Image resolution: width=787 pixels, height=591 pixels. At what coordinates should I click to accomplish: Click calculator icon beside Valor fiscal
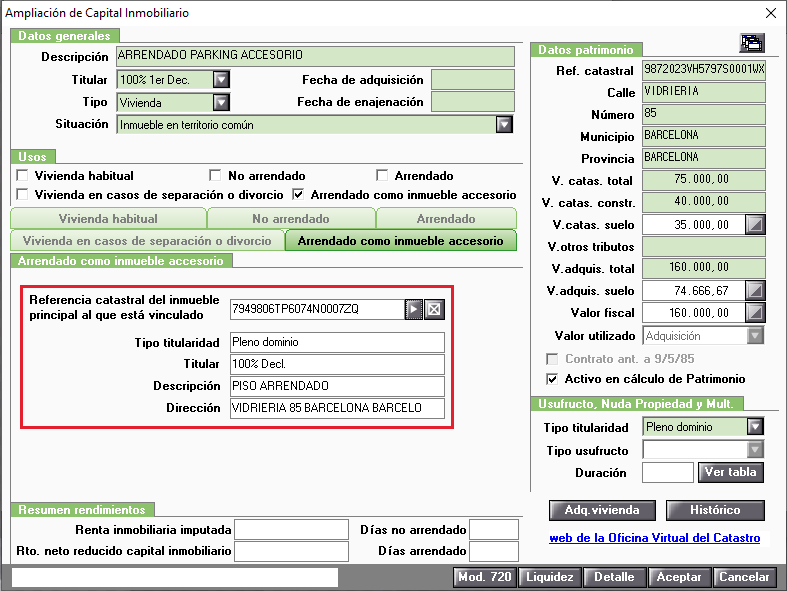click(755, 312)
